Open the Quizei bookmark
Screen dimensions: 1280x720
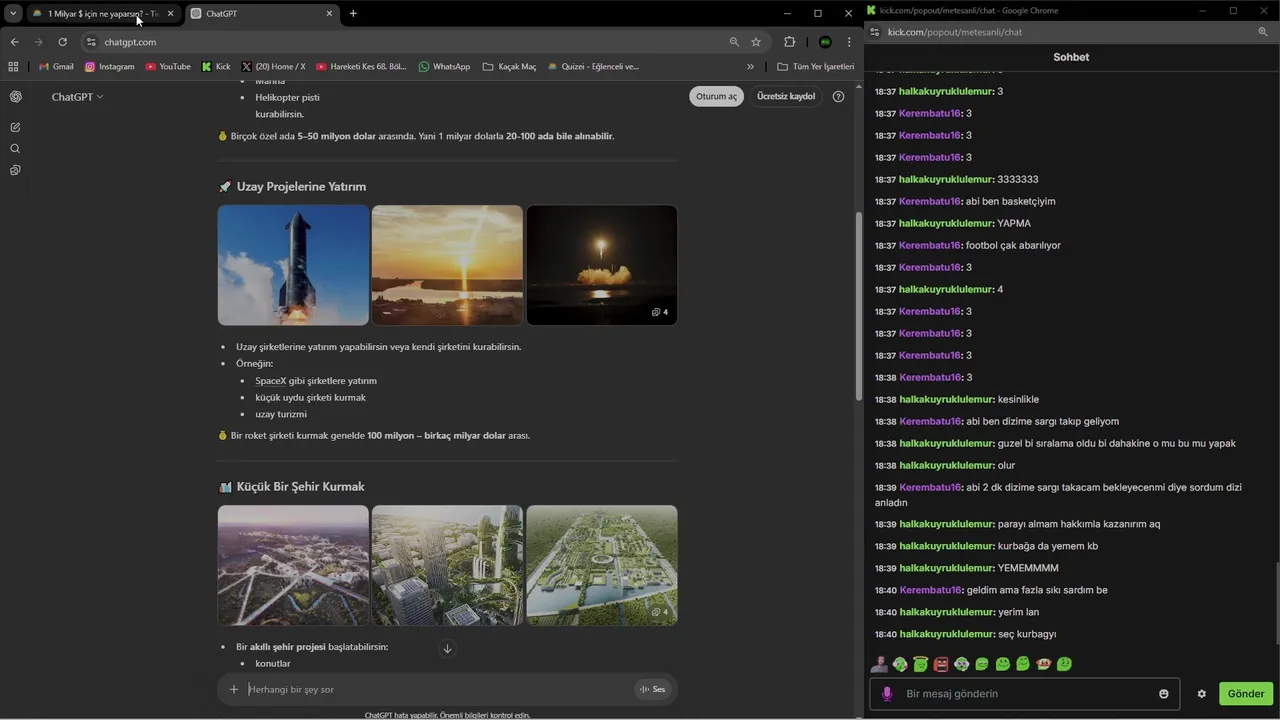click(x=592, y=67)
